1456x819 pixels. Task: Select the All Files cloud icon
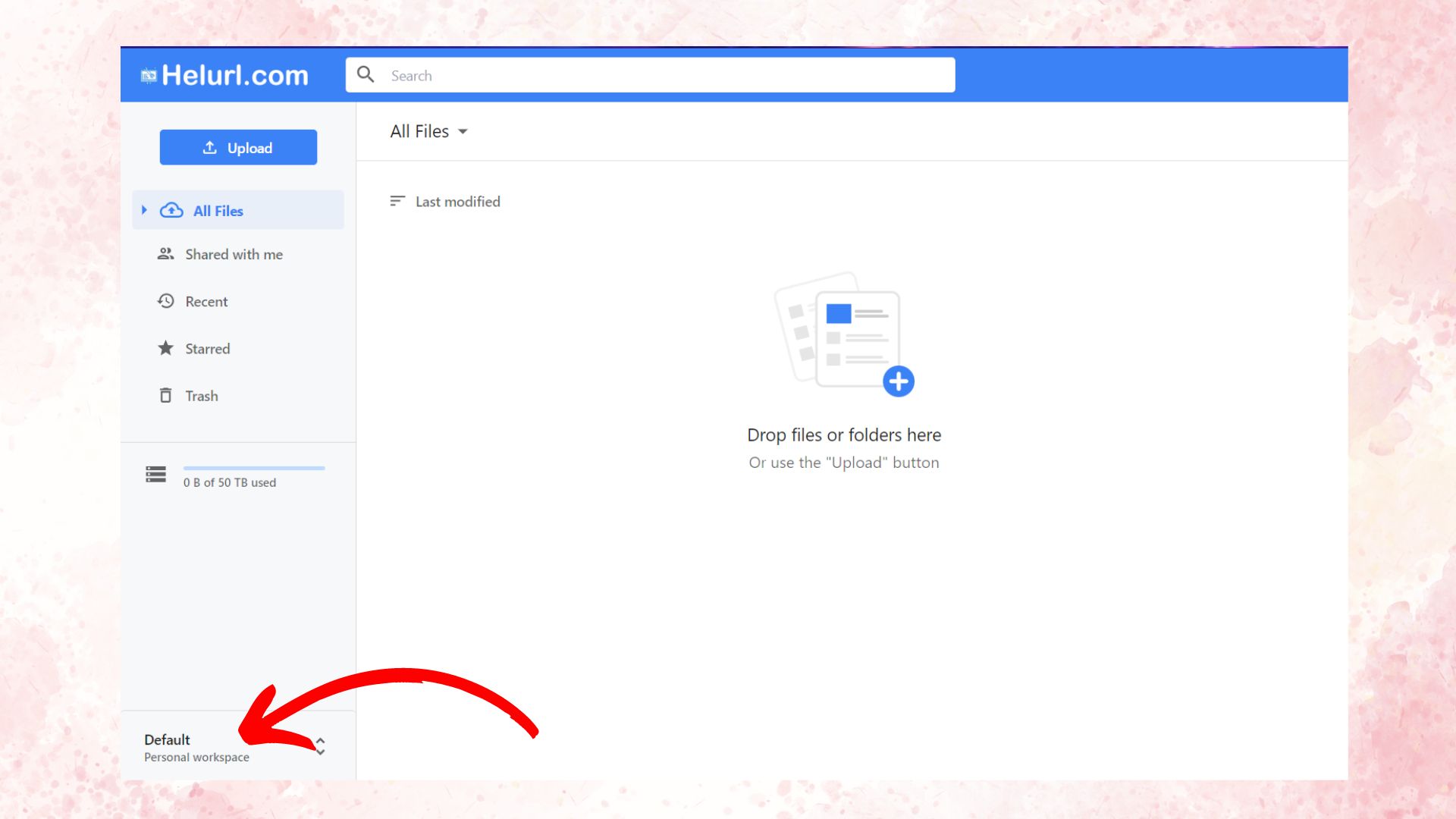[171, 210]
